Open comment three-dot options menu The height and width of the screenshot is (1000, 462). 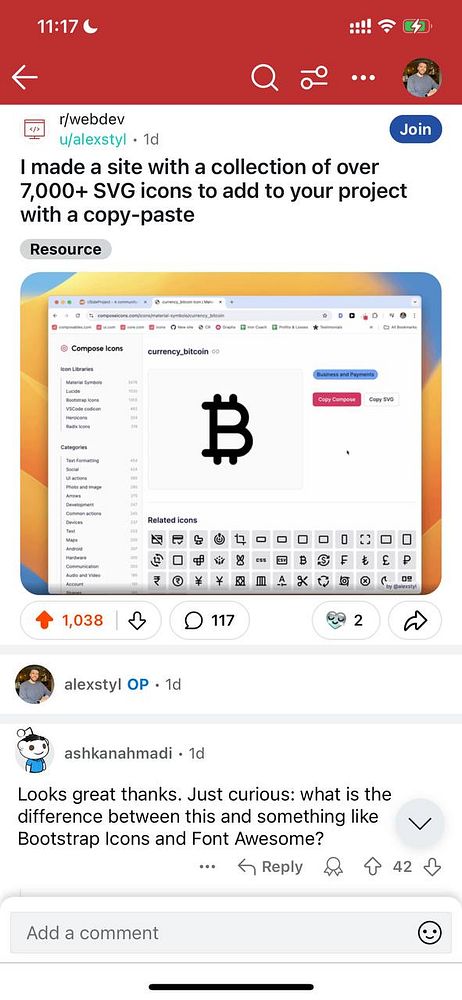207,867
